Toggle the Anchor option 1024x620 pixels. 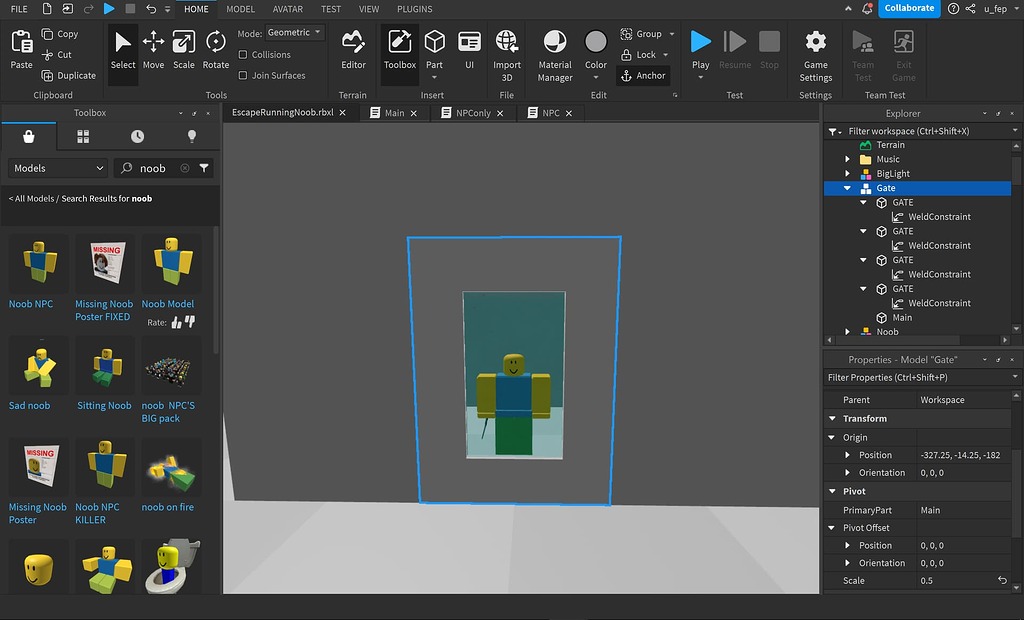[643, 75]
